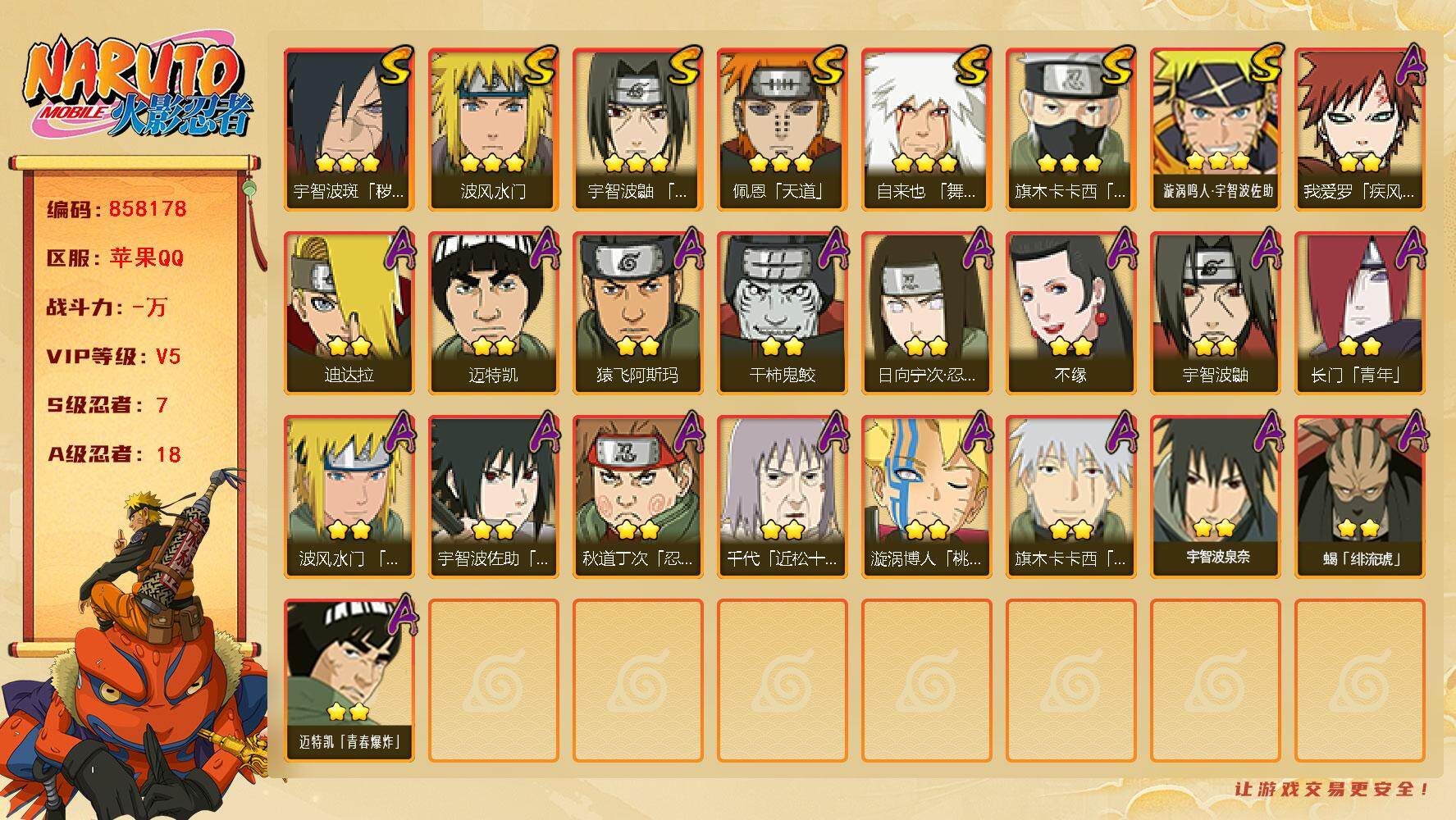Viewport: 1456px width, 820px height.
Task: Click the S rank badge on 宇智波斑 card
Action: tap(396, 66)
